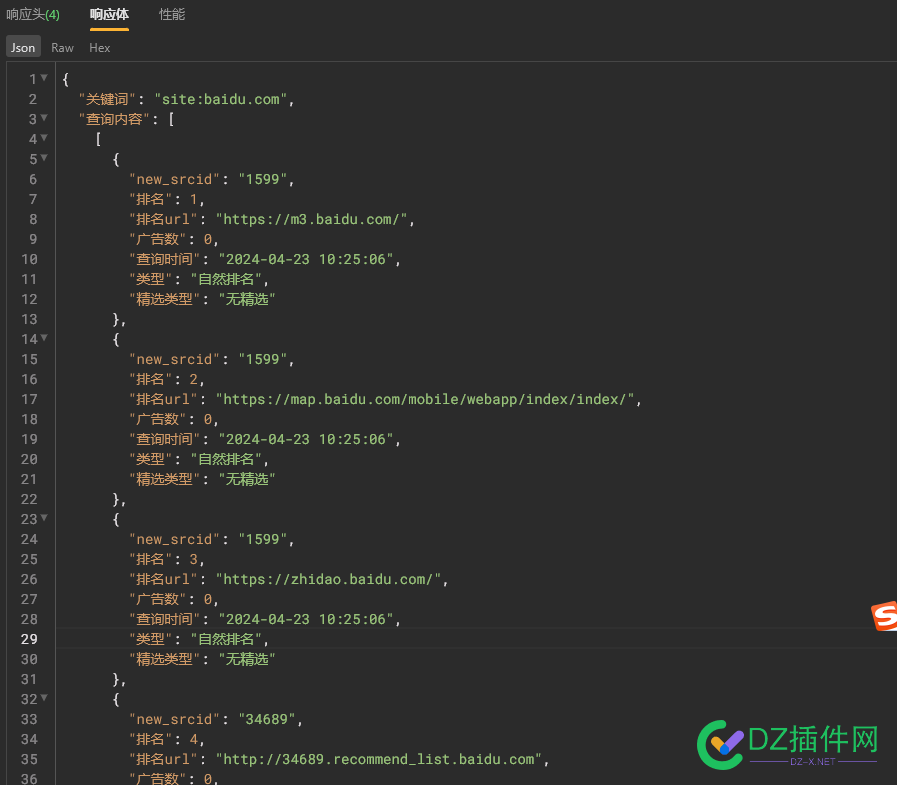Collapse the inner array at line 4

pyautogui.click(x=44, y=138)
